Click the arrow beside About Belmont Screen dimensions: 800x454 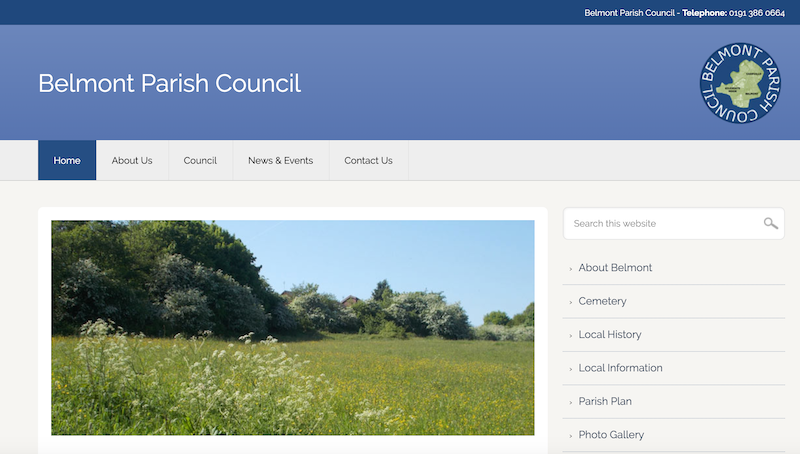pyautogui.click(x=571, y=269)
